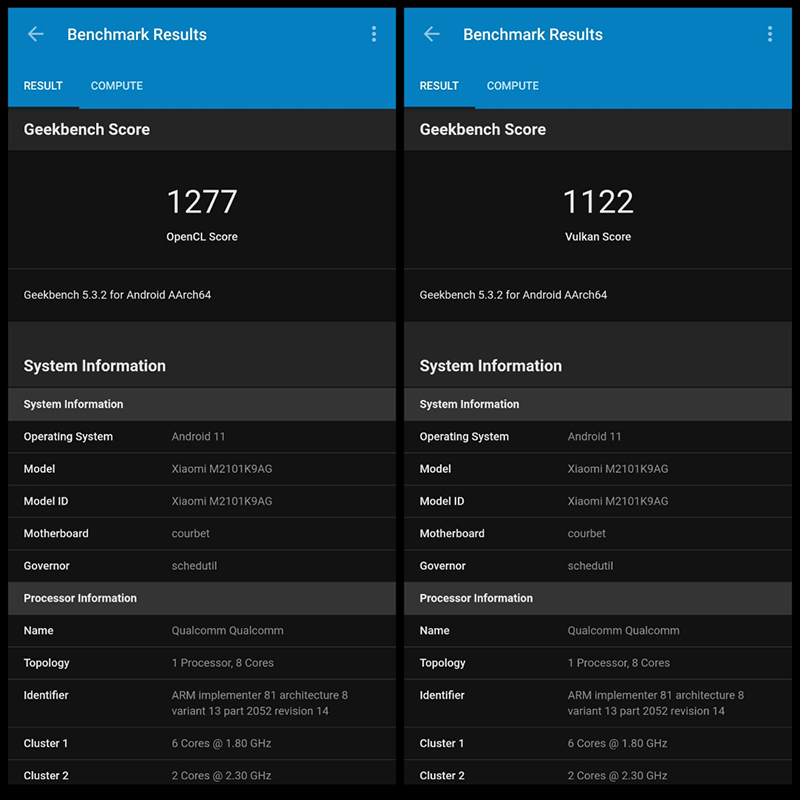The height and width of the screenshot is (800, 800).
Task: Click '1 Processor, 8 Cores' in Vulkan panel
Action: point(618,663)
